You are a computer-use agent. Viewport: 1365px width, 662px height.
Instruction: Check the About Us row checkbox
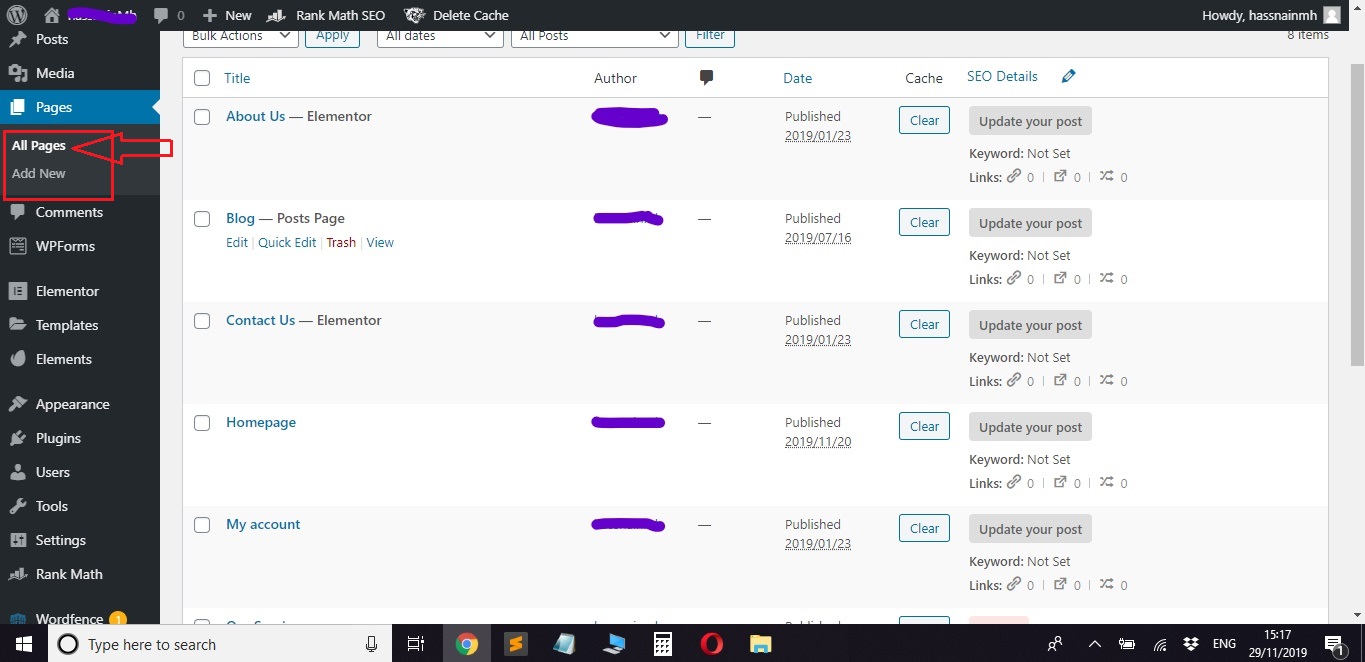click(x=202, y=117)
